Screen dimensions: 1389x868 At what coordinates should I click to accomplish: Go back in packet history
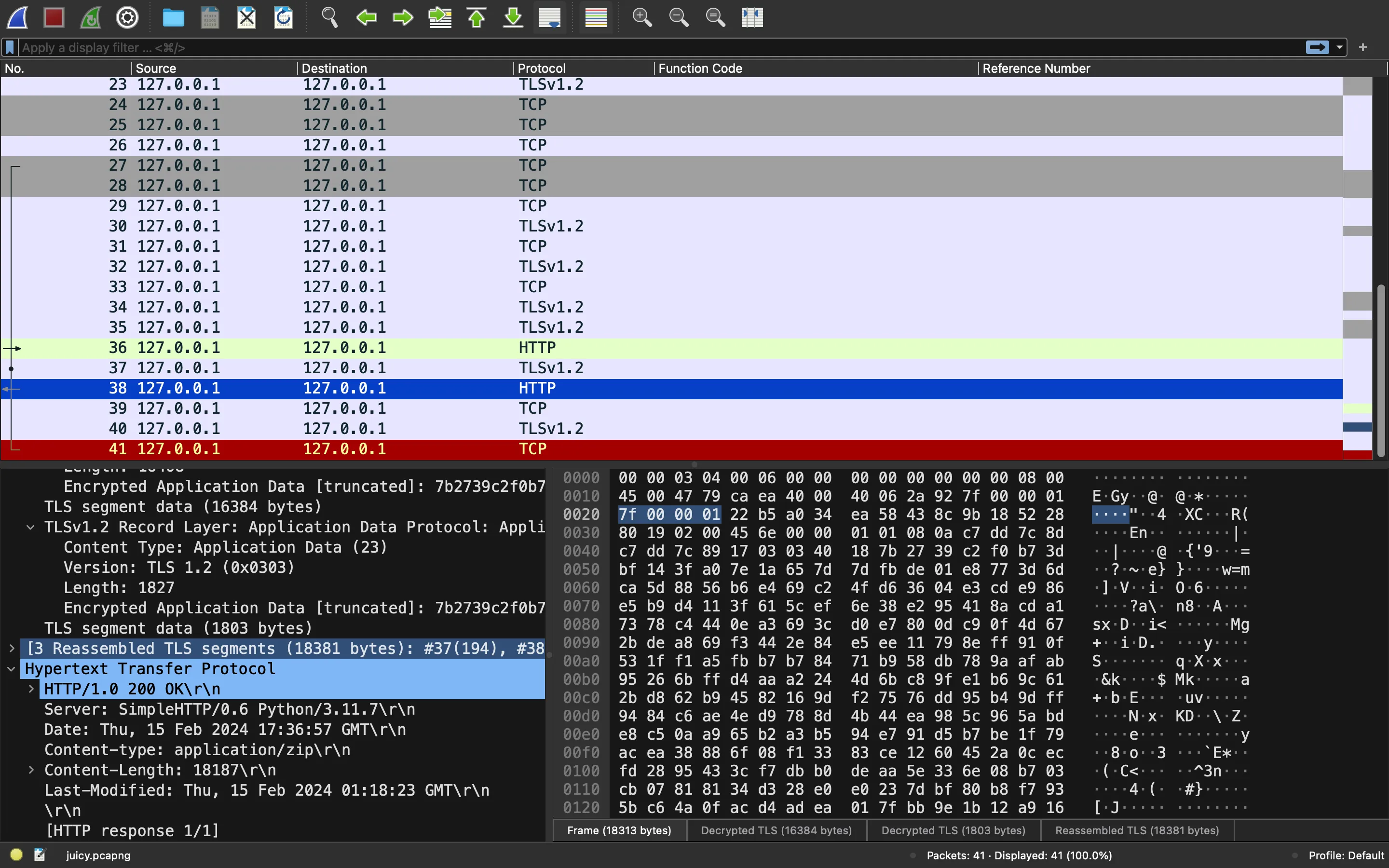pyautogui.click(x=366, y=17)
